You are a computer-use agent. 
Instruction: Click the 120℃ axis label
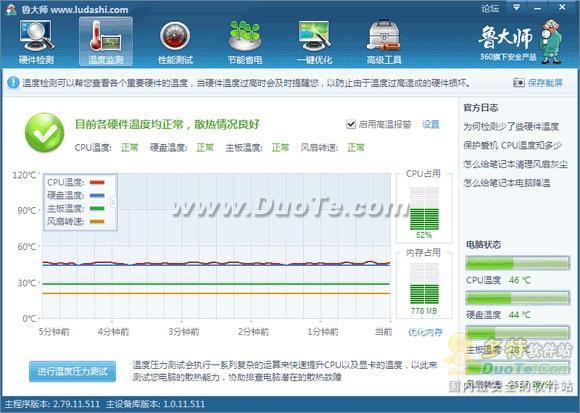tap(25, 175)
